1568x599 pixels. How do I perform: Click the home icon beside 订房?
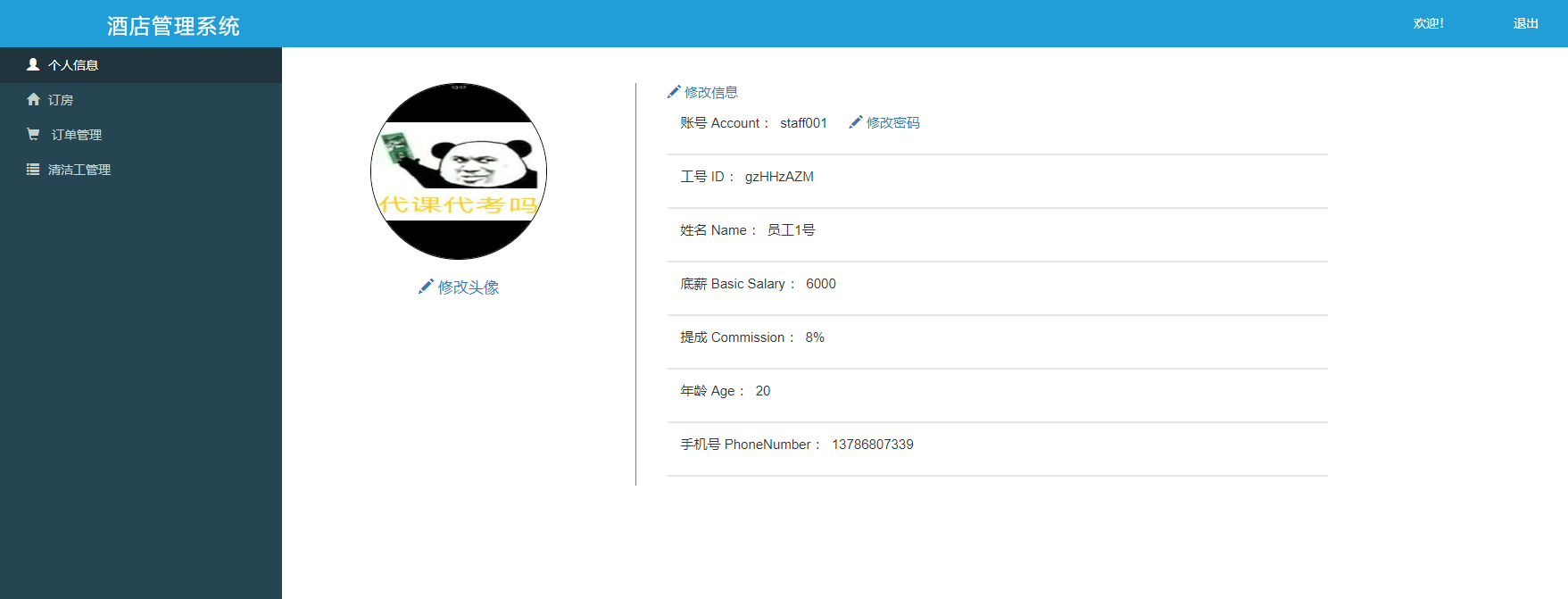point(33,99)
